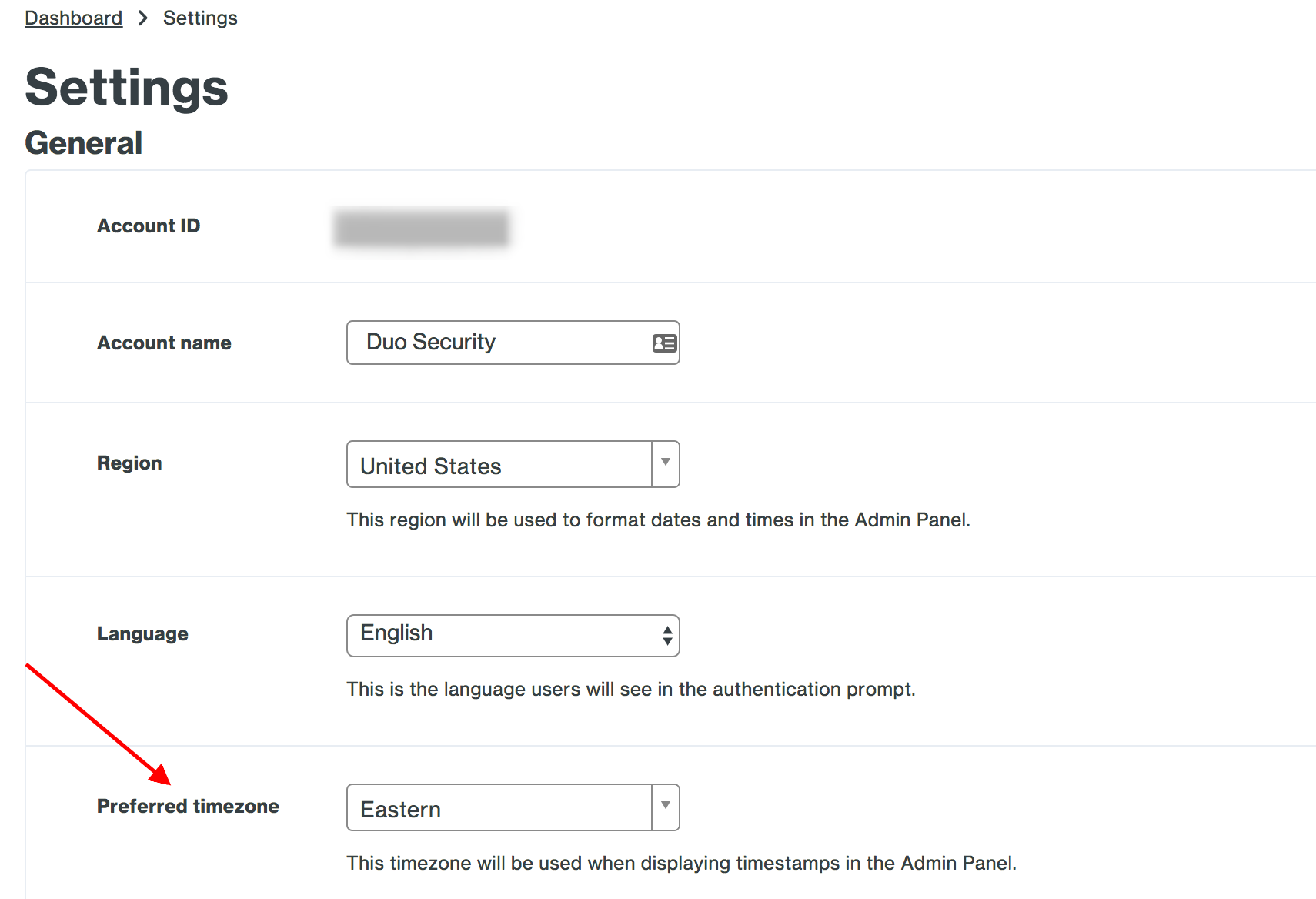Open the Eastern preferred timezone selector

(500, 807)
